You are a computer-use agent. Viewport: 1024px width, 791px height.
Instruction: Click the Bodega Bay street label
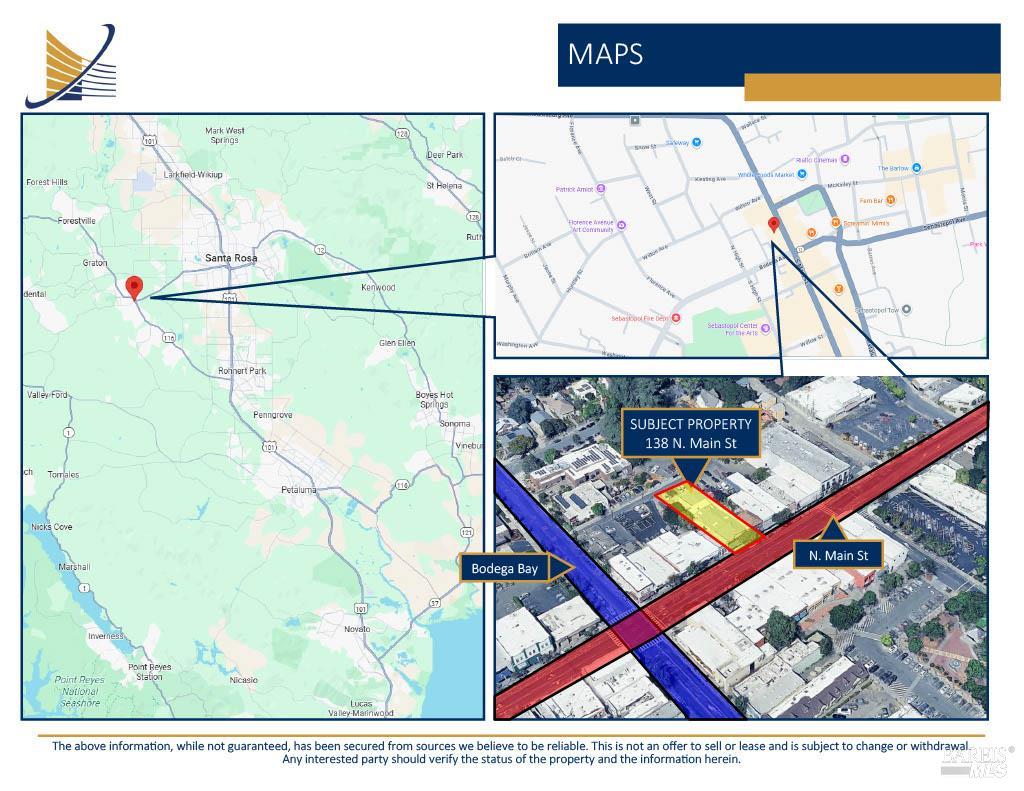tap(505, 569)
